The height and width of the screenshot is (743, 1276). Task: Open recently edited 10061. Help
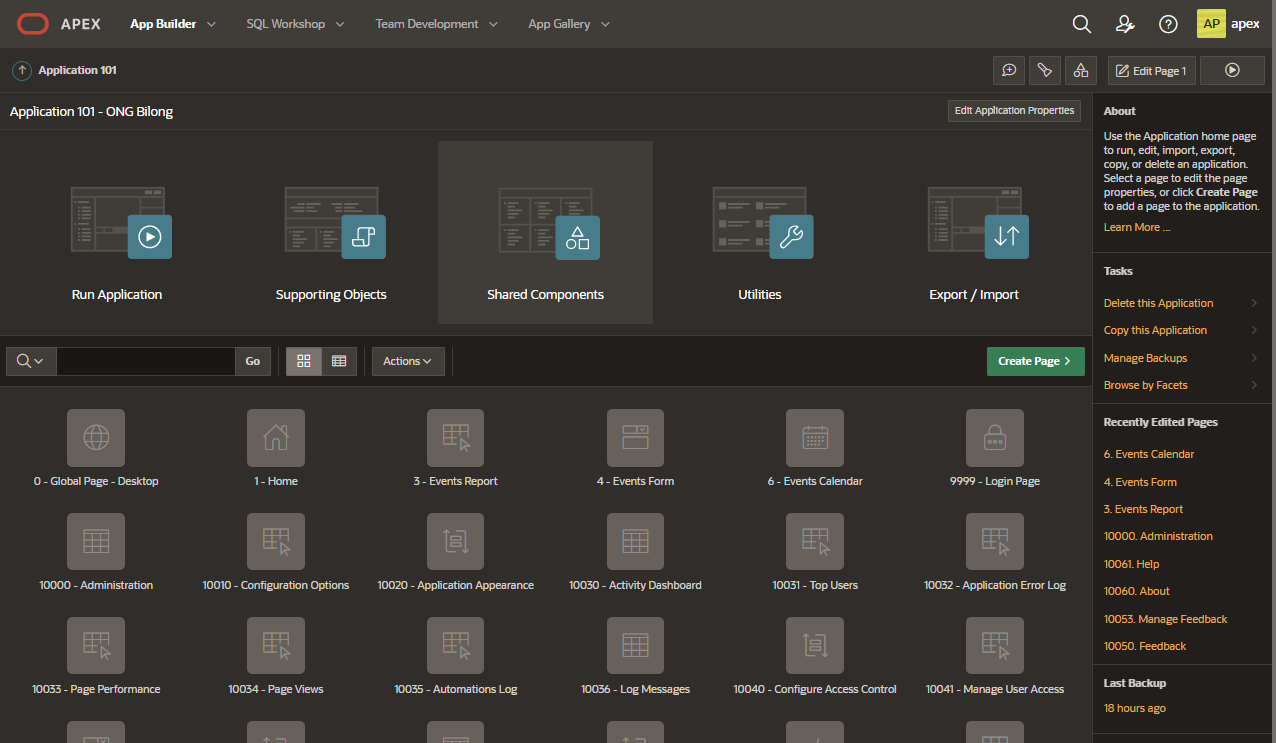tap(1132, 564)
